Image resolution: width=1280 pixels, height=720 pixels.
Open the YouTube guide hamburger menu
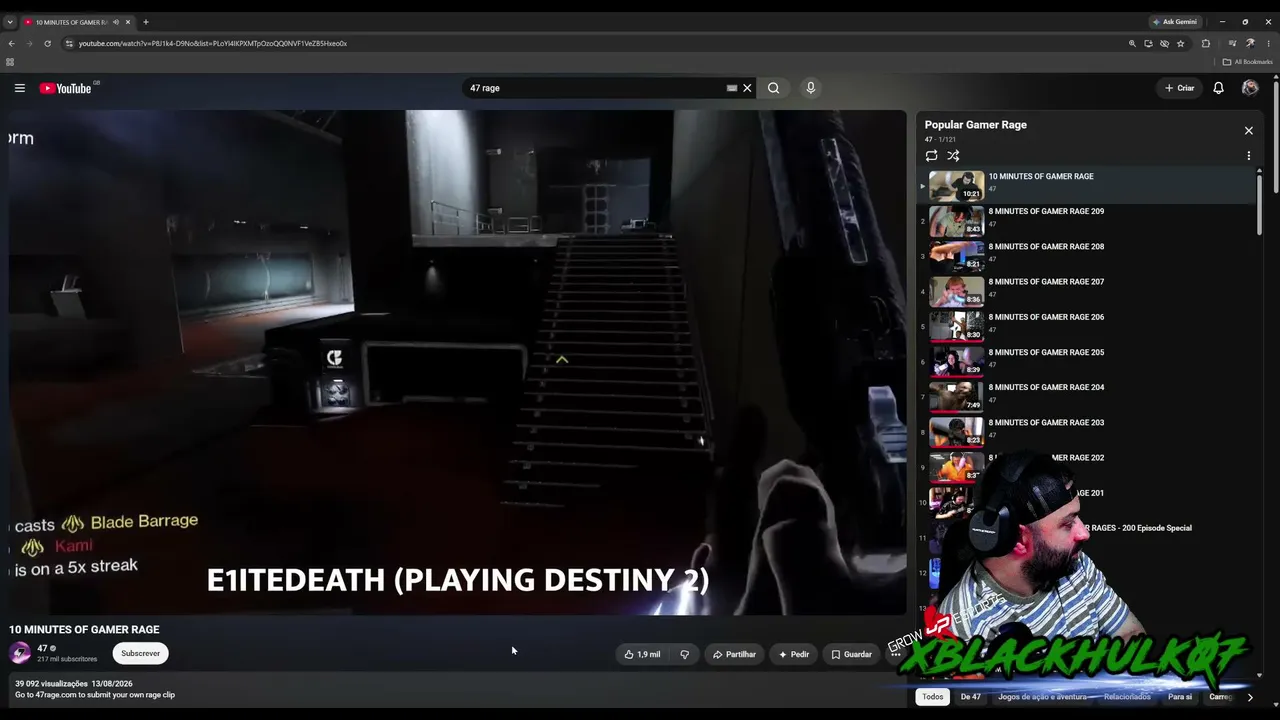[x=19, y=88]
